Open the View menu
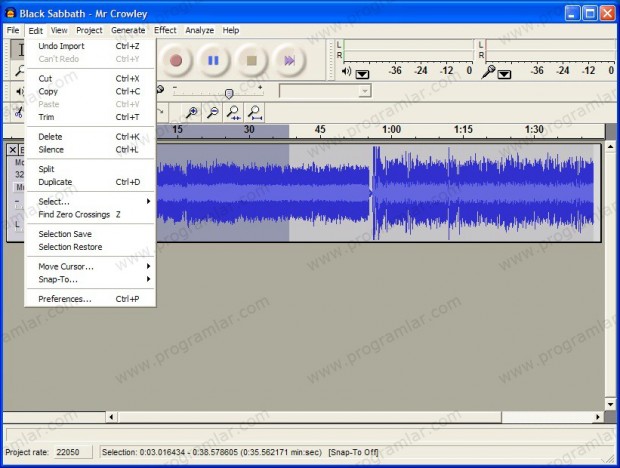 click(59, 30)
